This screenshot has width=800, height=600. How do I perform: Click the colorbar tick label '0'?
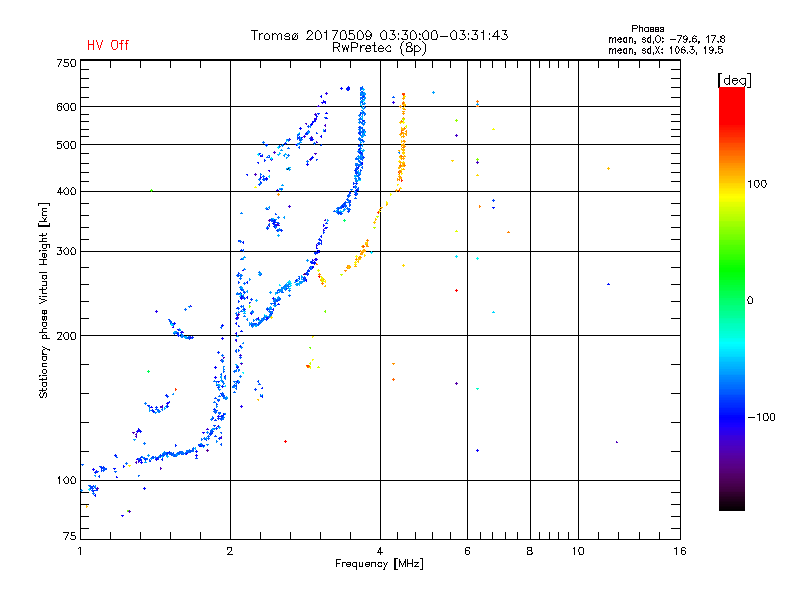(750, 301)
